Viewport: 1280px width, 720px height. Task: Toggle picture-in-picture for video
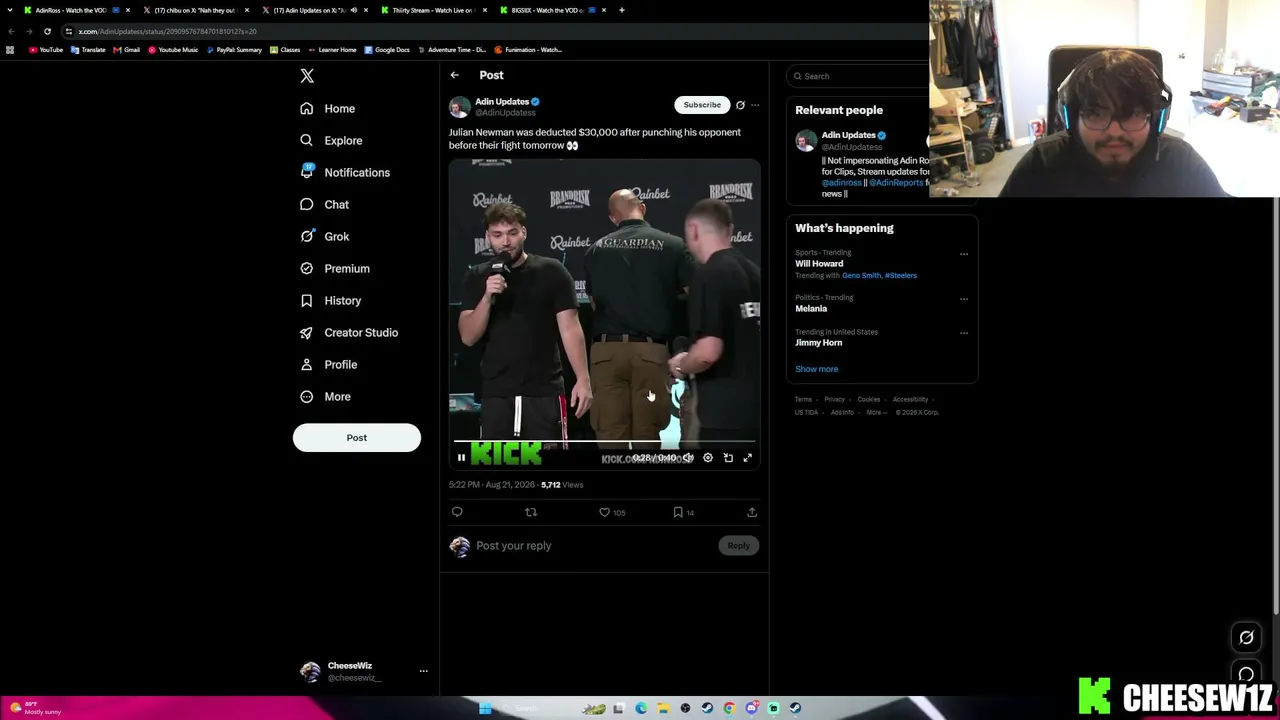coord(728,458)
